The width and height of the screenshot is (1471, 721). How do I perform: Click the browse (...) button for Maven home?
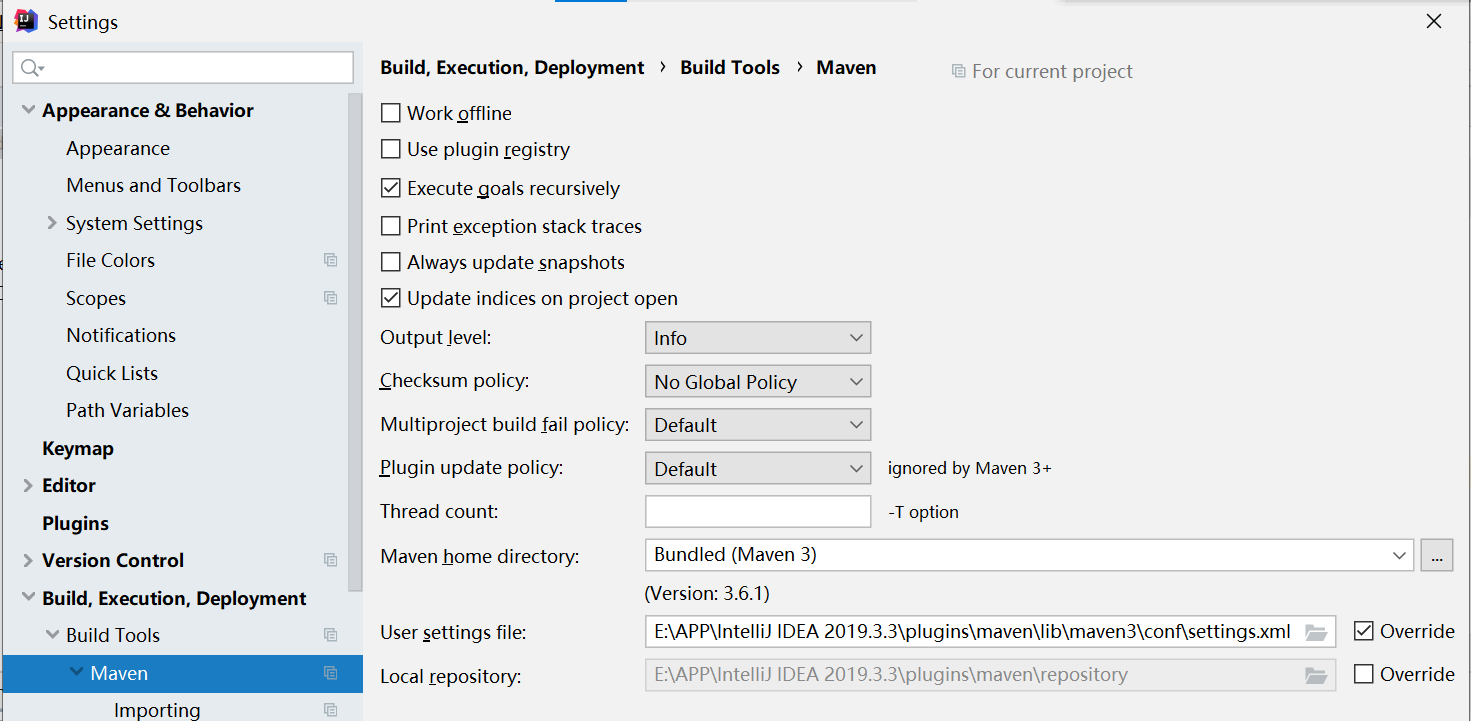tap(1436, 555)
